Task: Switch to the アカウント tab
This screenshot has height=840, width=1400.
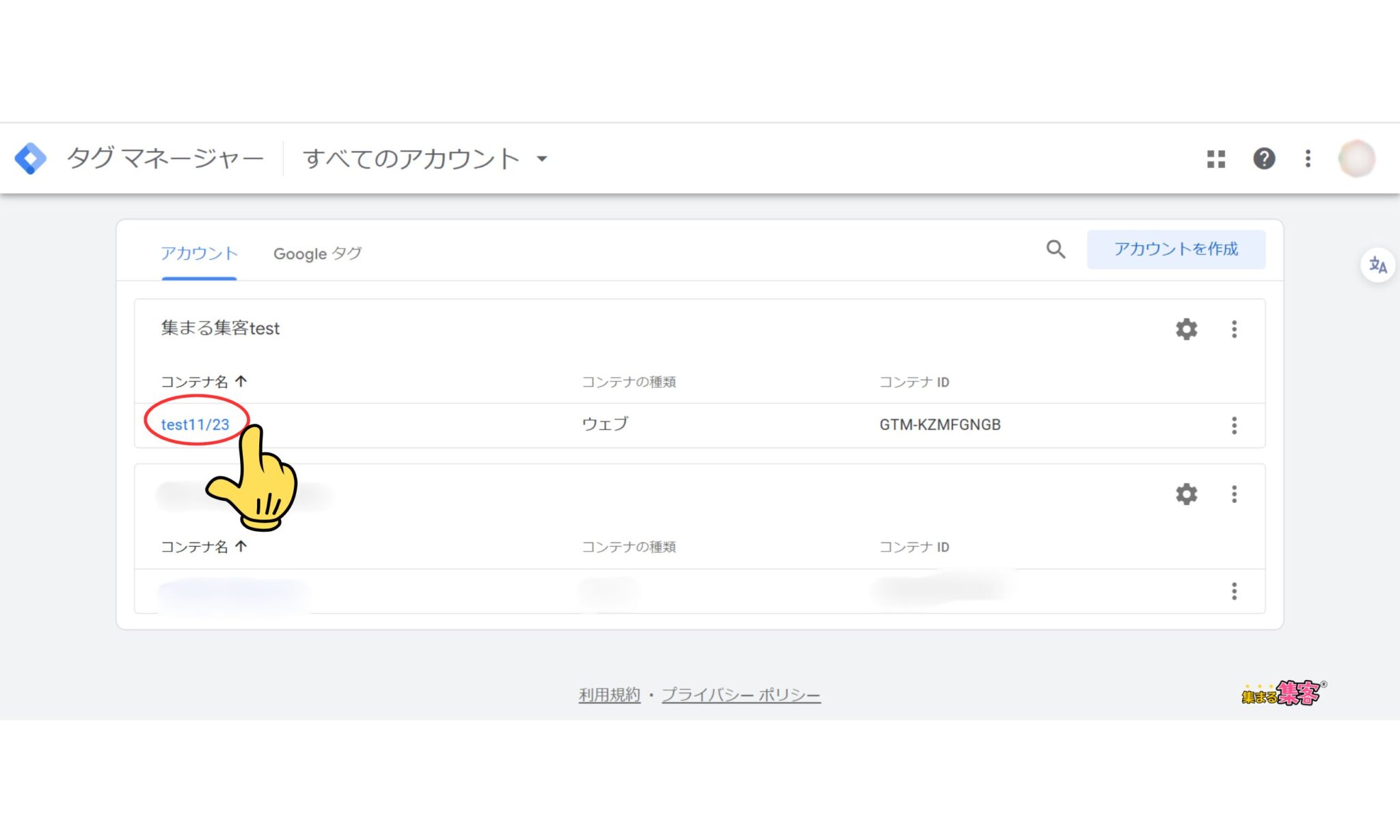Action: tap(199, 254)
